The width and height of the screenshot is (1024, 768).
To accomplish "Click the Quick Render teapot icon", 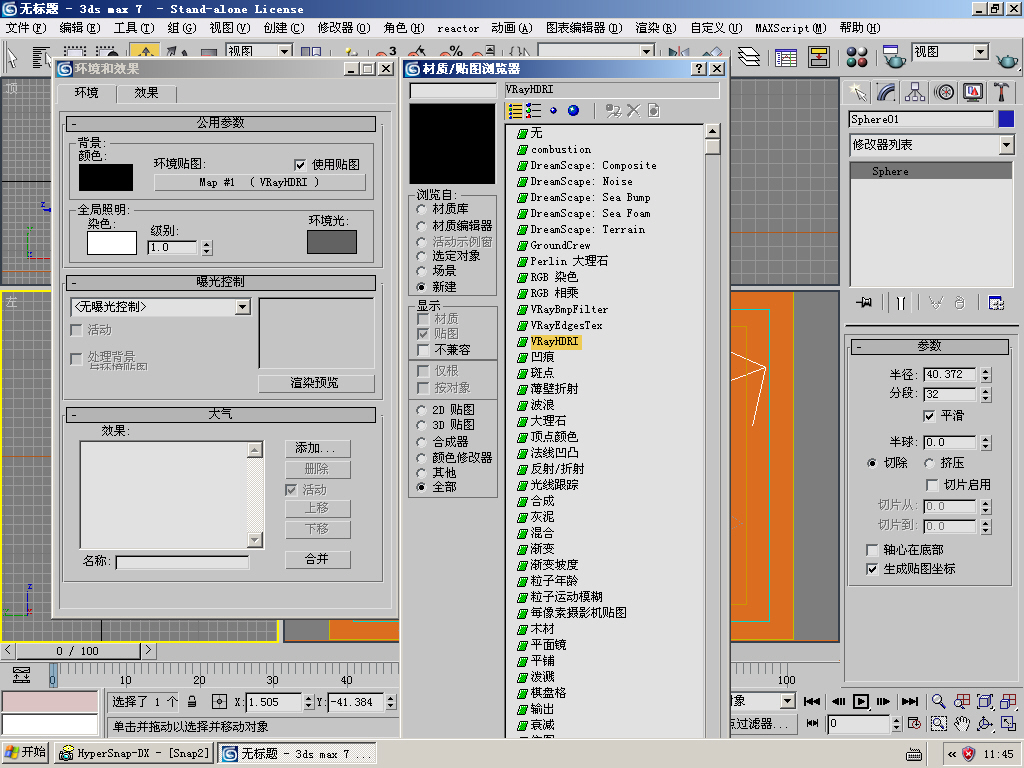I will (x=1008, y=60).
